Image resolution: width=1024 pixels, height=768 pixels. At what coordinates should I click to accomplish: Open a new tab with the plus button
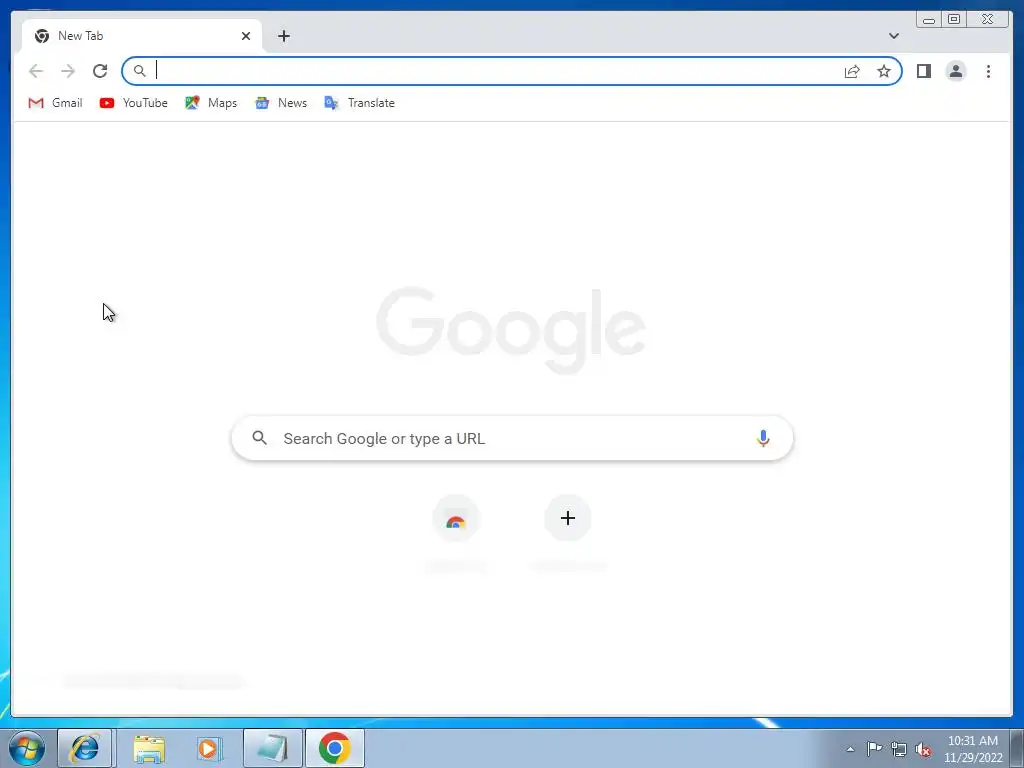click(x=283, y=36)
